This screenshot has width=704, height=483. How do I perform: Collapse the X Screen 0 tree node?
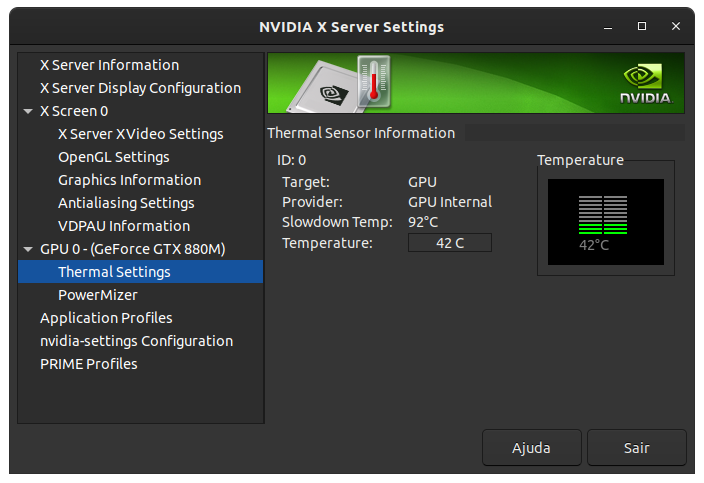(28, 111)
